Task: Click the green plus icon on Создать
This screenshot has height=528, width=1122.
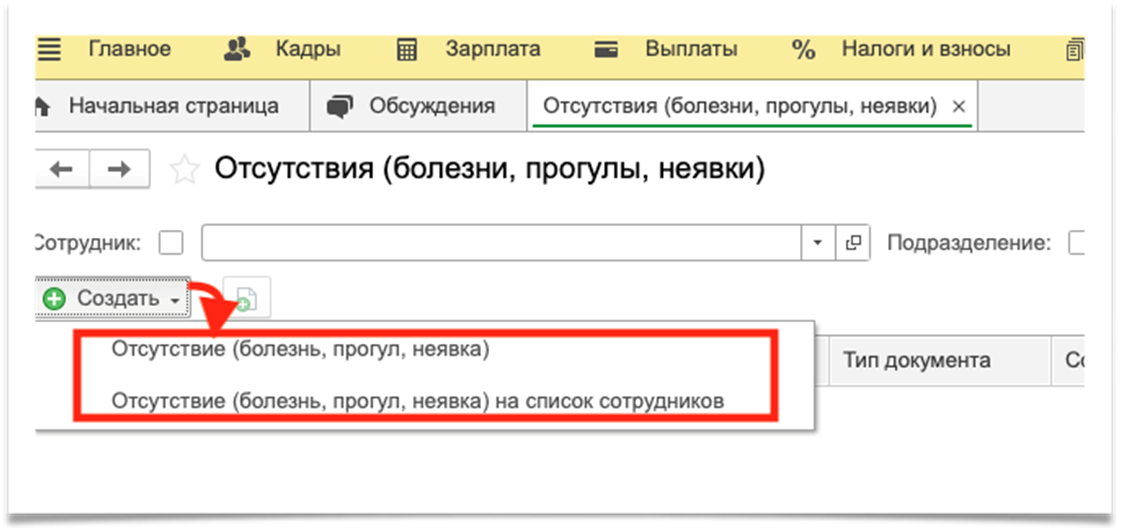Action: tap(54, 299)
